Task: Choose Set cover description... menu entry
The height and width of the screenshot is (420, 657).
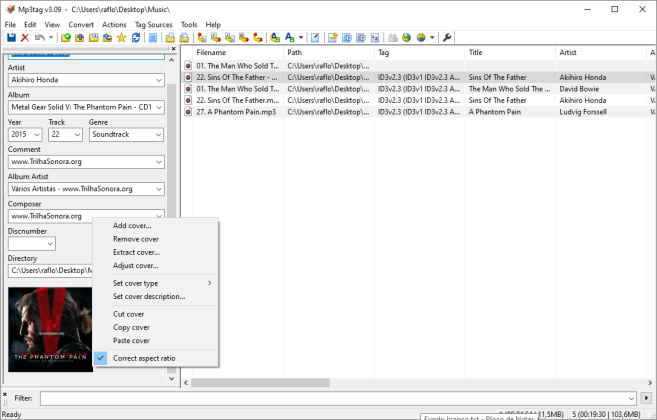Action: click(155, 296)
